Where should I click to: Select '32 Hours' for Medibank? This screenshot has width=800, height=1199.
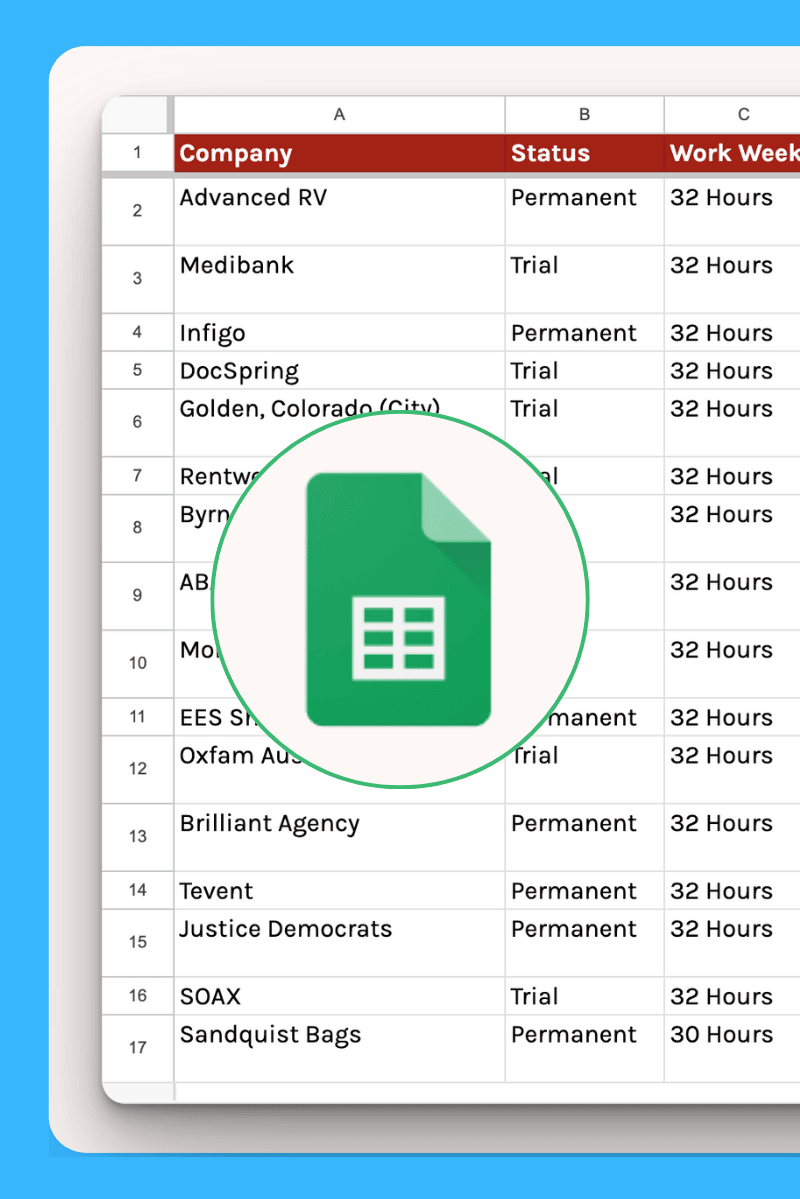pyautogui.click(x=732, y=278)
